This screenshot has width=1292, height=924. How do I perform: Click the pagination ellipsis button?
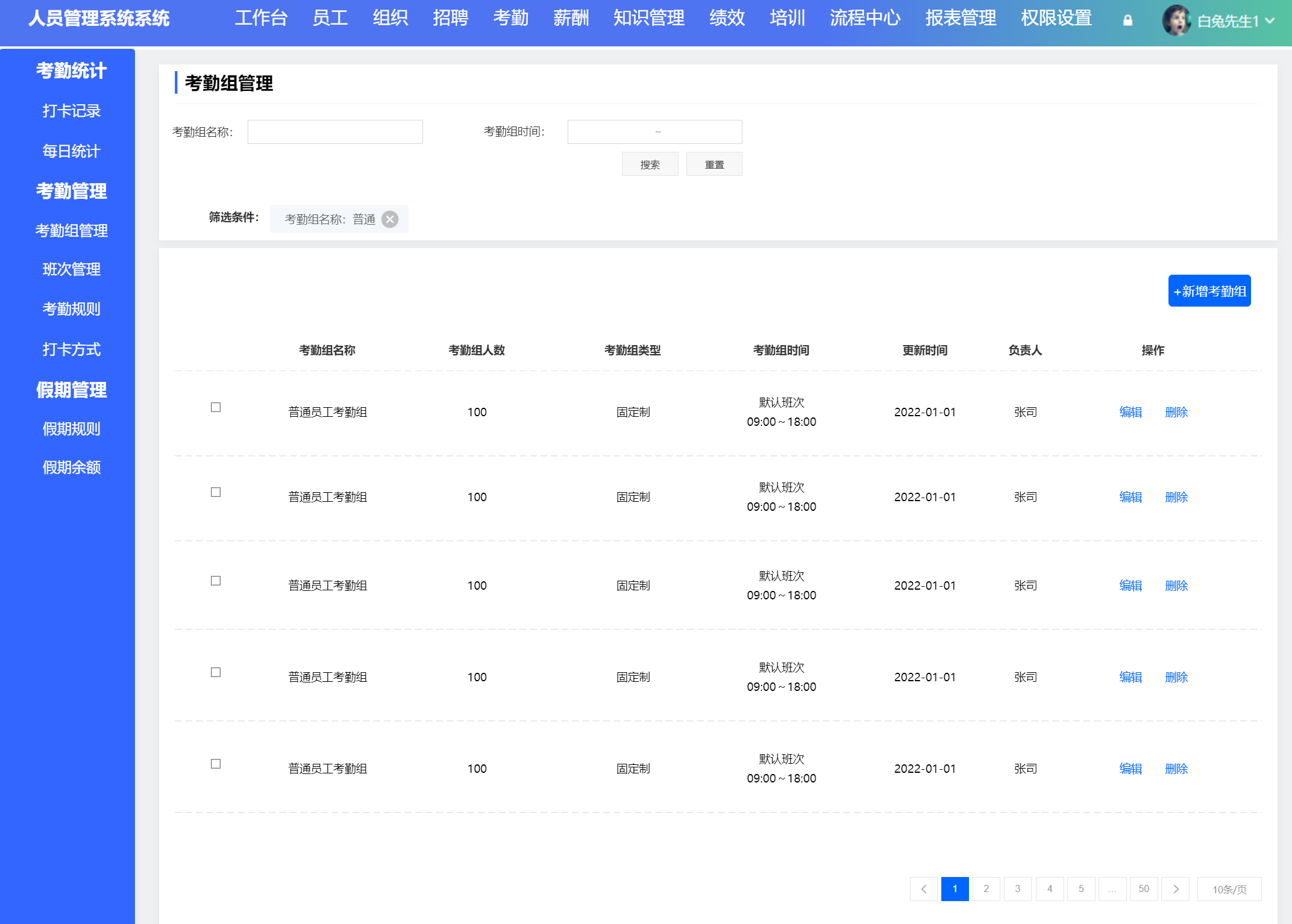[x=1112, y=889]
